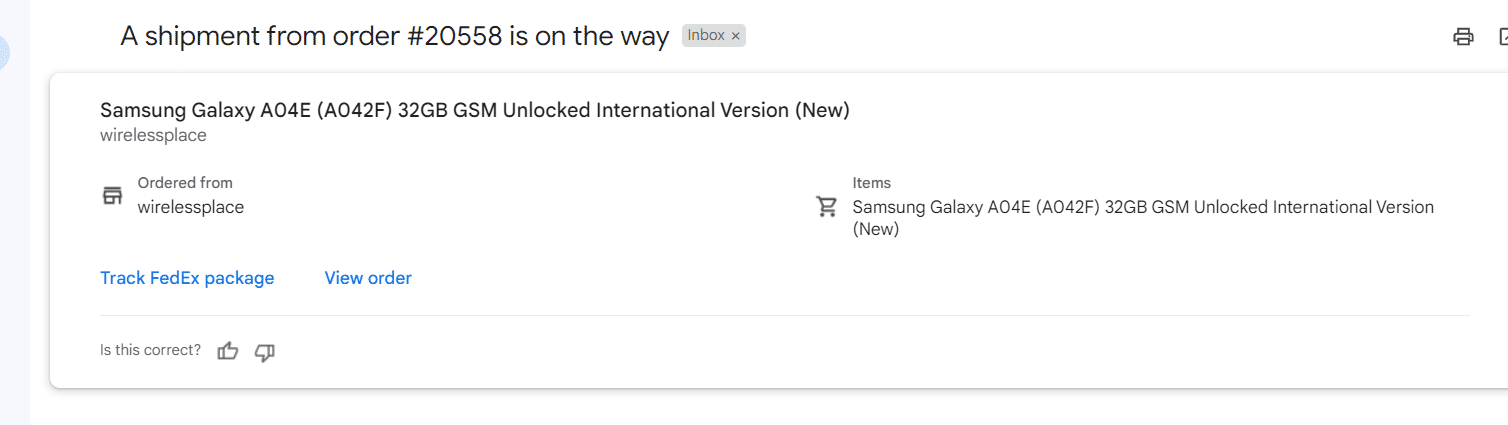Click the blue circle at the left edge
This screenshot has height=425, width=1508.
3,52
